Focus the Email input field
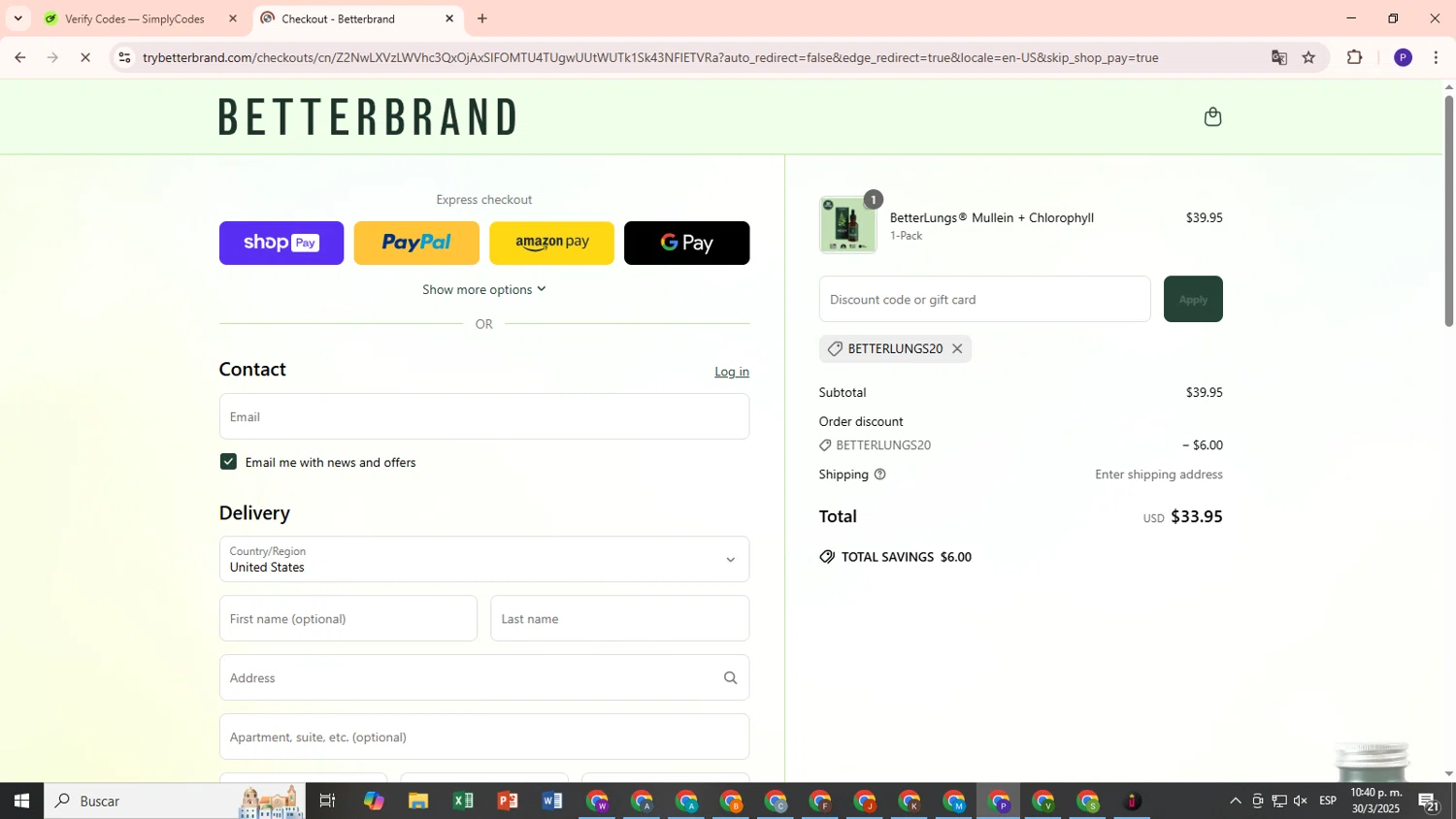 point(484,416)
